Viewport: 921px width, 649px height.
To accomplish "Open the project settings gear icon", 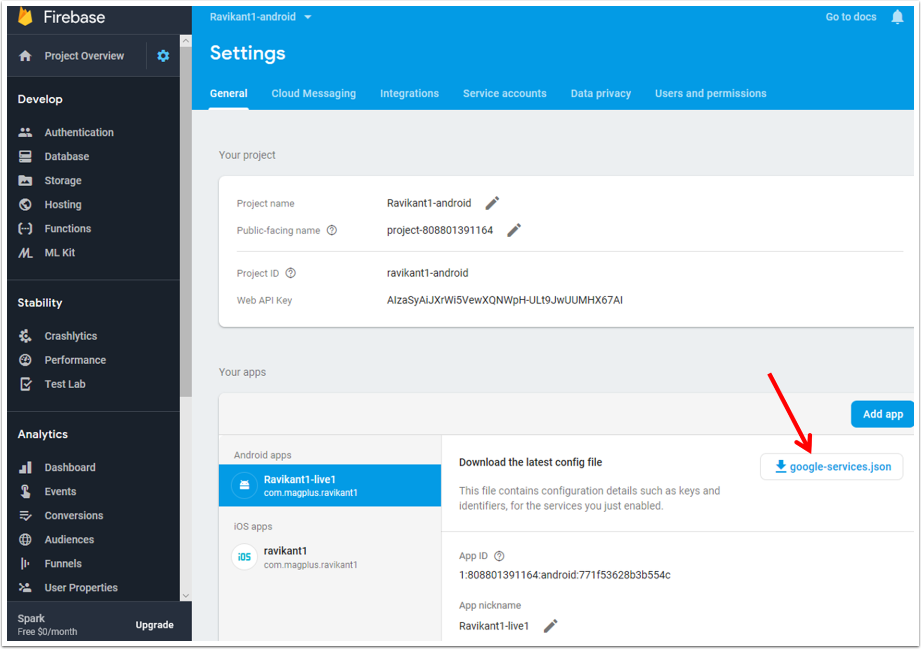I will (163, 56).
